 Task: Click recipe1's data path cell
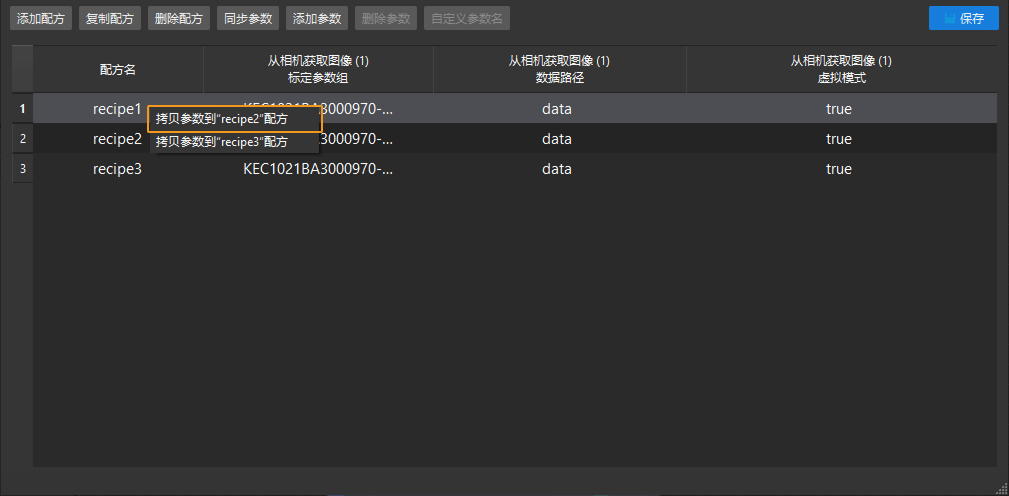tap(559, 109)
